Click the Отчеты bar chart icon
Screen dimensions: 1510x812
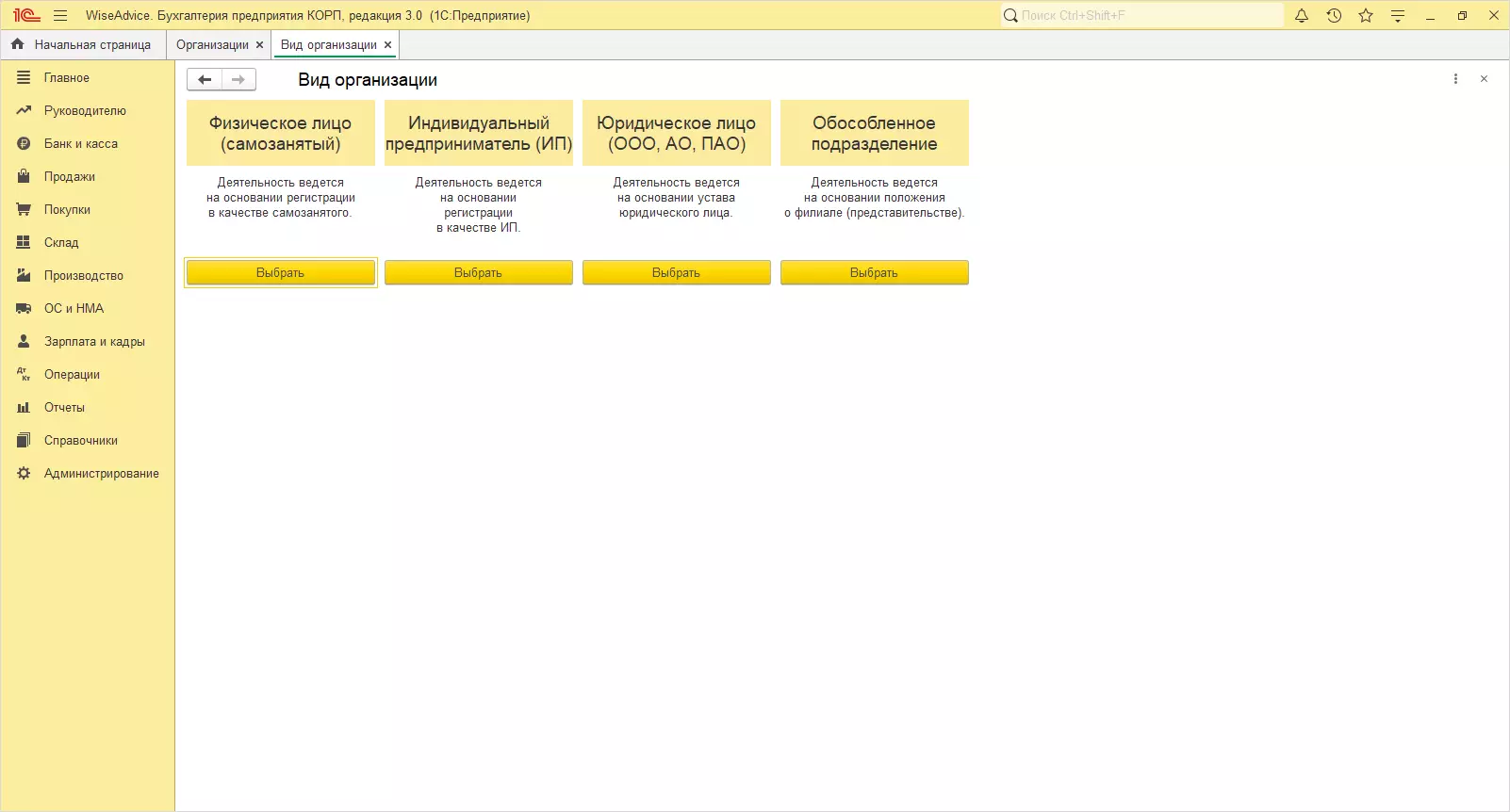[x=24, y=407]
